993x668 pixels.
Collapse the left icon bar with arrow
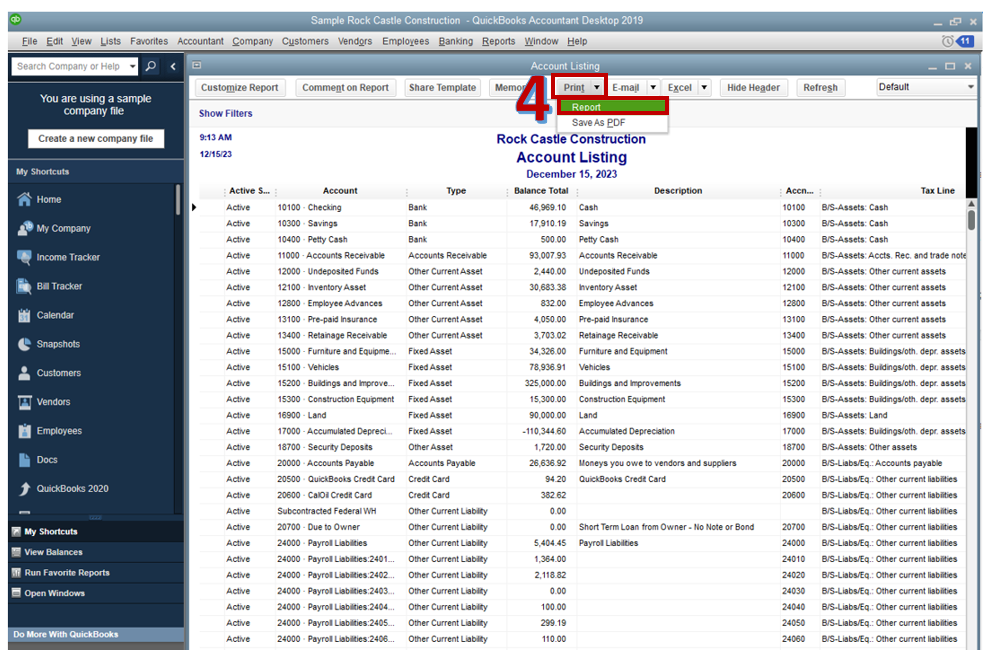pos(173,67)
